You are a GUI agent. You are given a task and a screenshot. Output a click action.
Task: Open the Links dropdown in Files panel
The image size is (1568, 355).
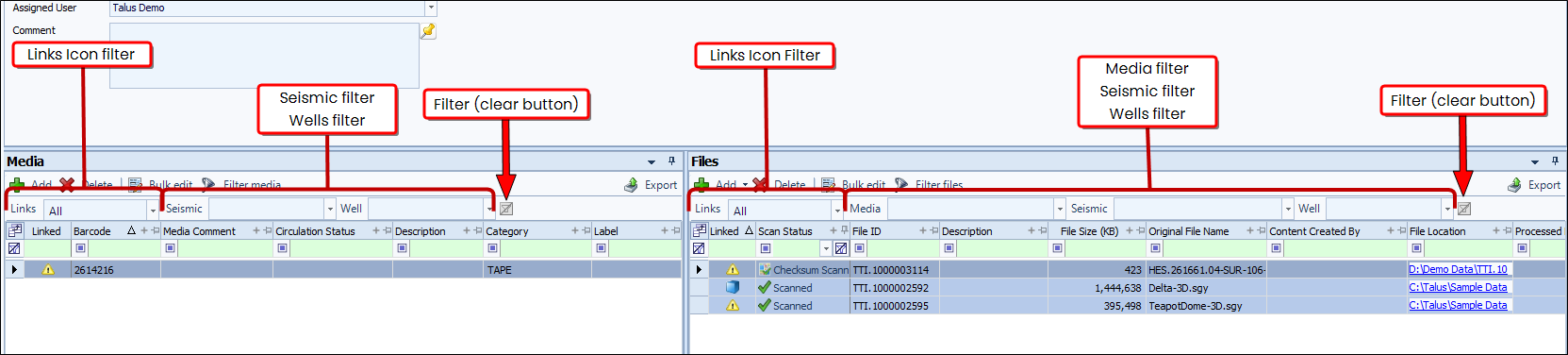point(837,210)
